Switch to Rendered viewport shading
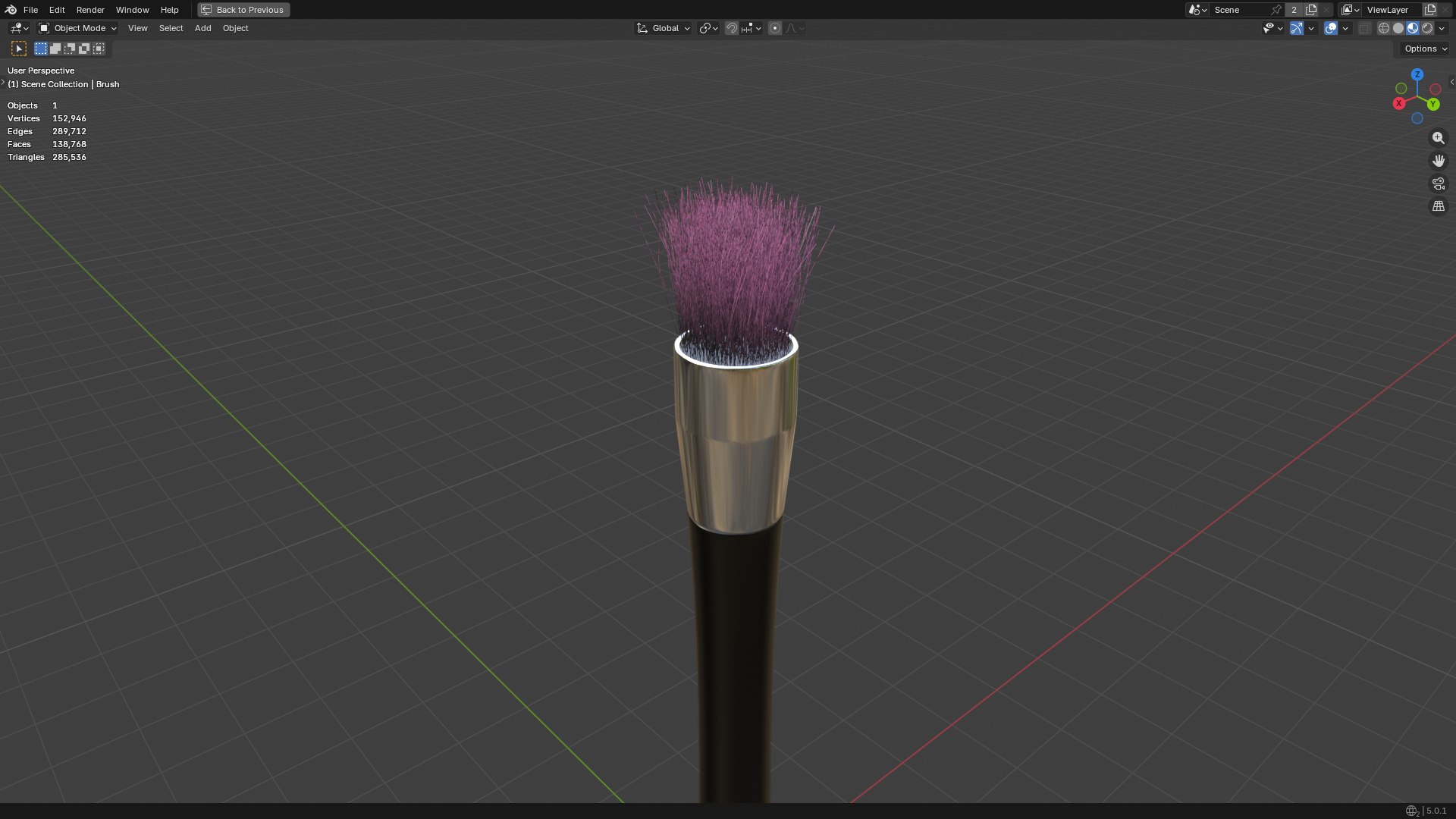The width and height of the screenshot is (1456, 819). pos(1427,28)
